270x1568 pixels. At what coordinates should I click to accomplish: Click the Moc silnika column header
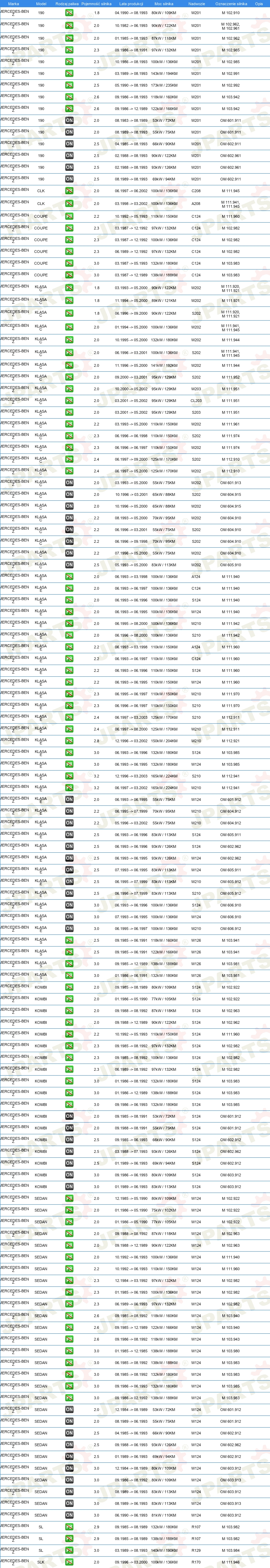tap(164, 4)
